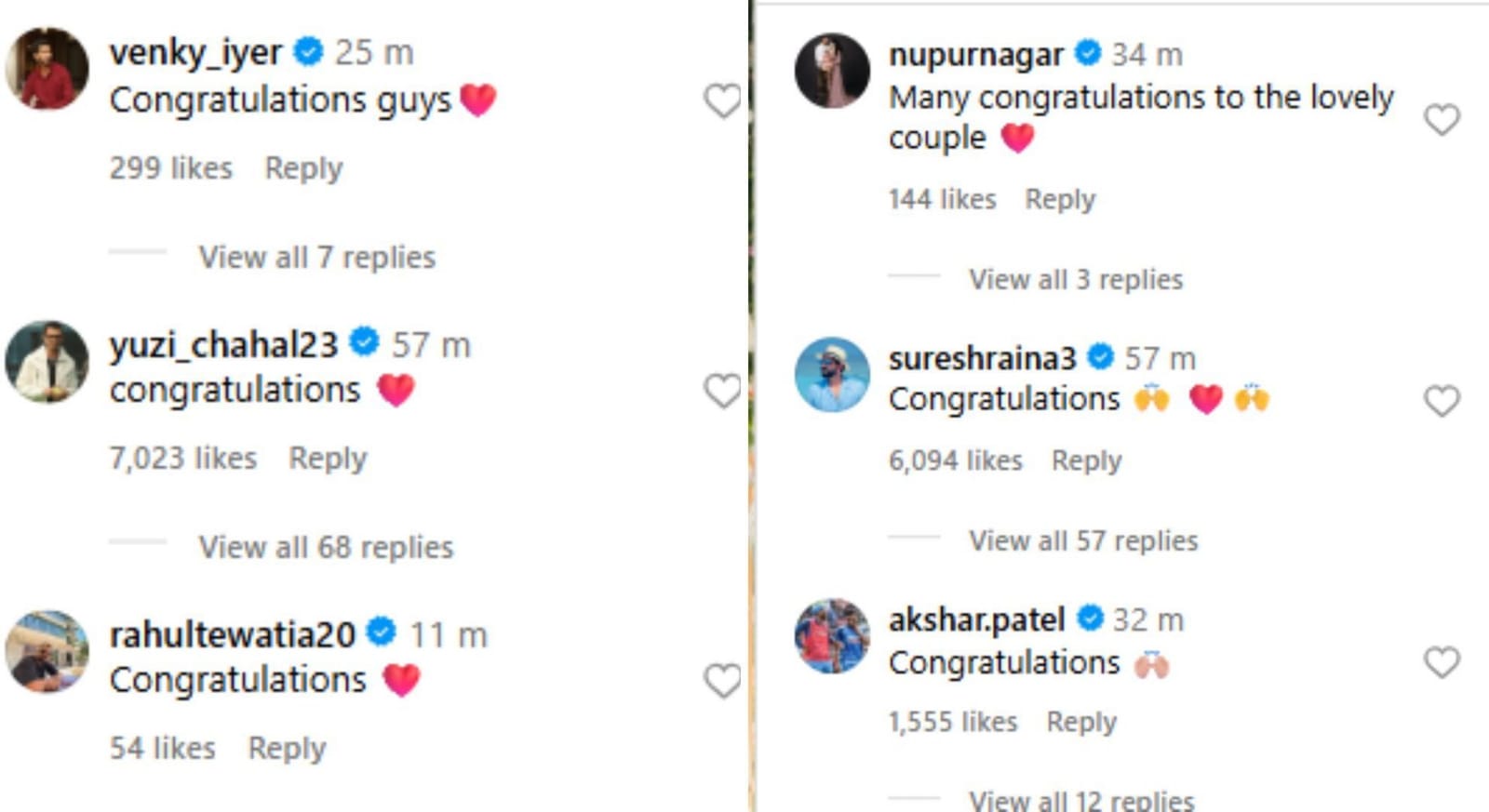This screenshot has width=1489, height=812.
Task: Like venky_iyer's comment using the heart icon
Action: click(x=724, y=102)
